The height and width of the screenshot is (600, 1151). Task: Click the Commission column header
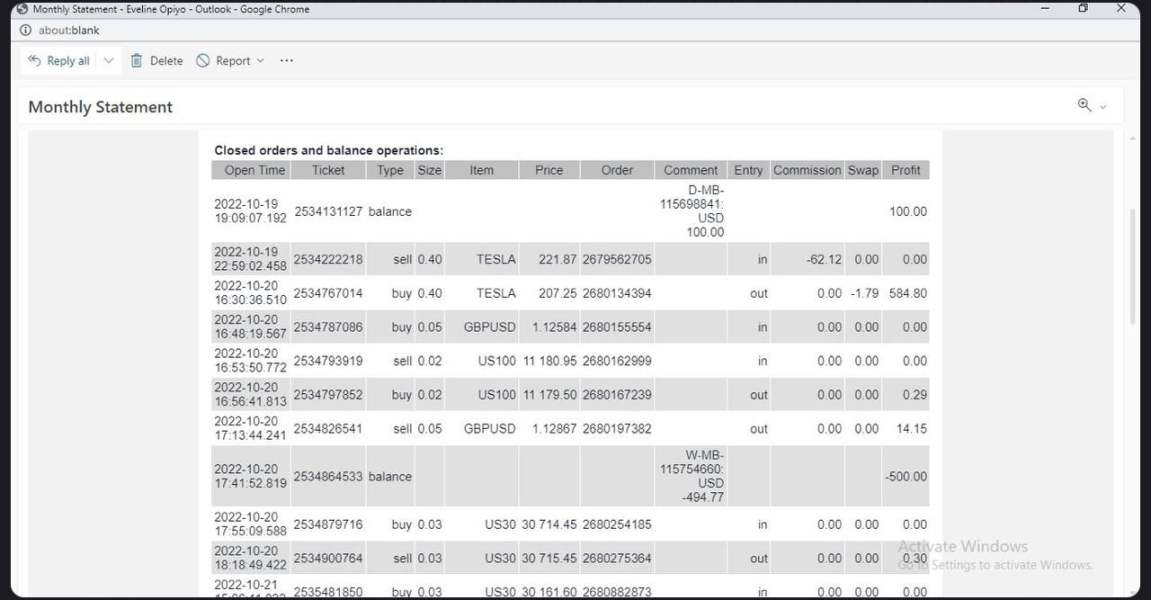coord(807,170)
